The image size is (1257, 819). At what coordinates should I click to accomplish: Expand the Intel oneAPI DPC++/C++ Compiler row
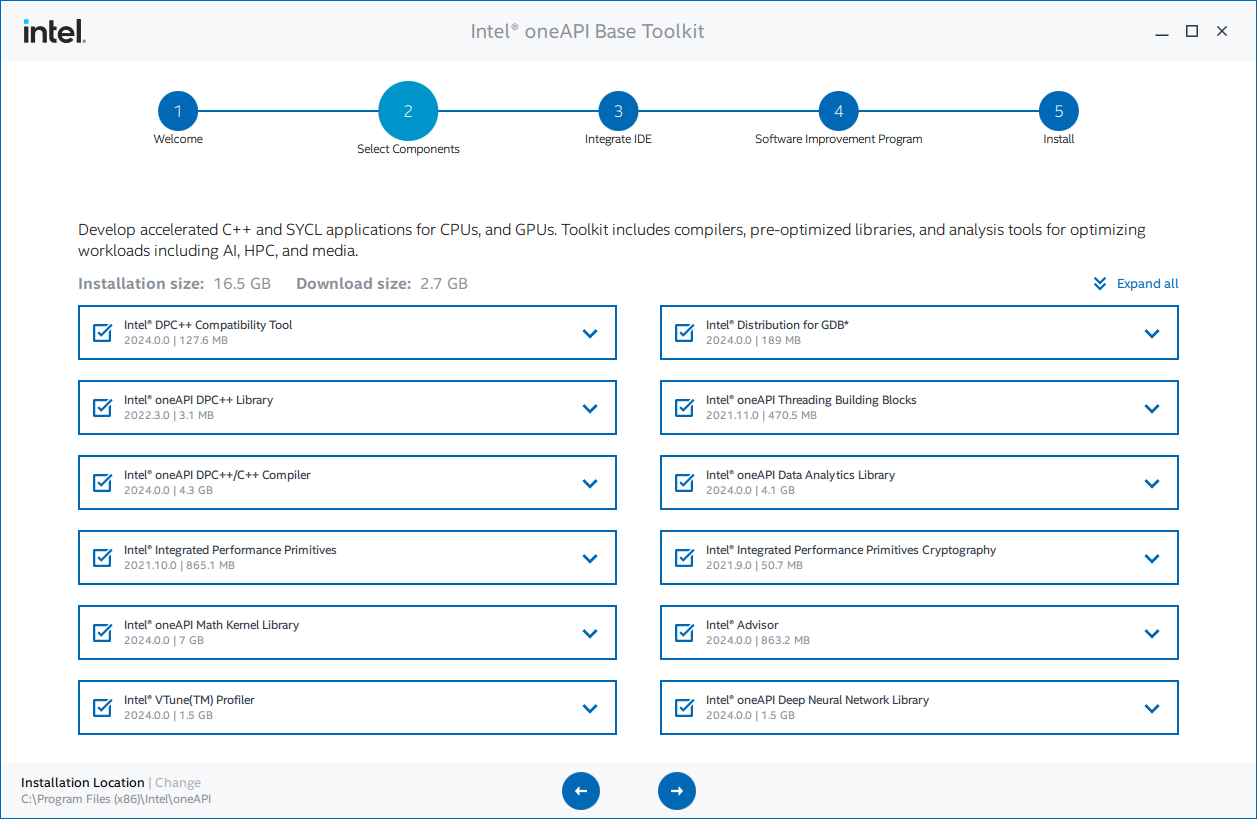tap(590, 483)
